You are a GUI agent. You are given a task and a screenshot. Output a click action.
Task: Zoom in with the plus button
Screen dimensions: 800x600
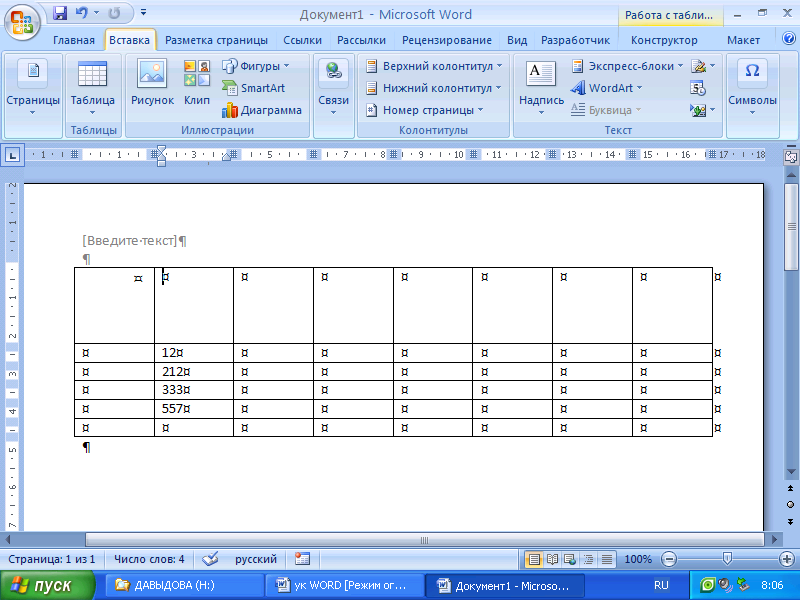787,560
